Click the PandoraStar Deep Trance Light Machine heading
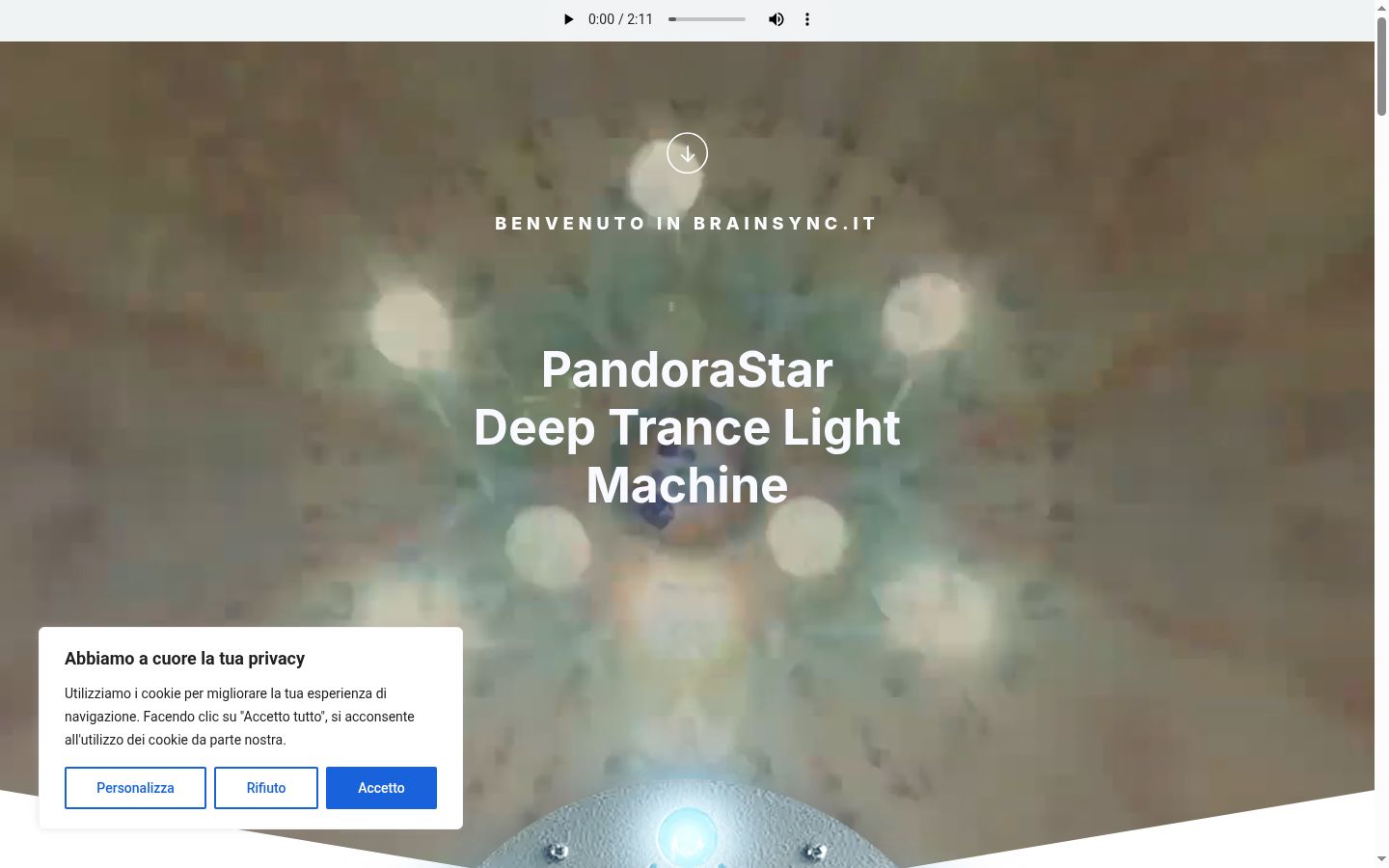Image resolution: width=1389 pixels, height=868 pixels. [687, 427]
